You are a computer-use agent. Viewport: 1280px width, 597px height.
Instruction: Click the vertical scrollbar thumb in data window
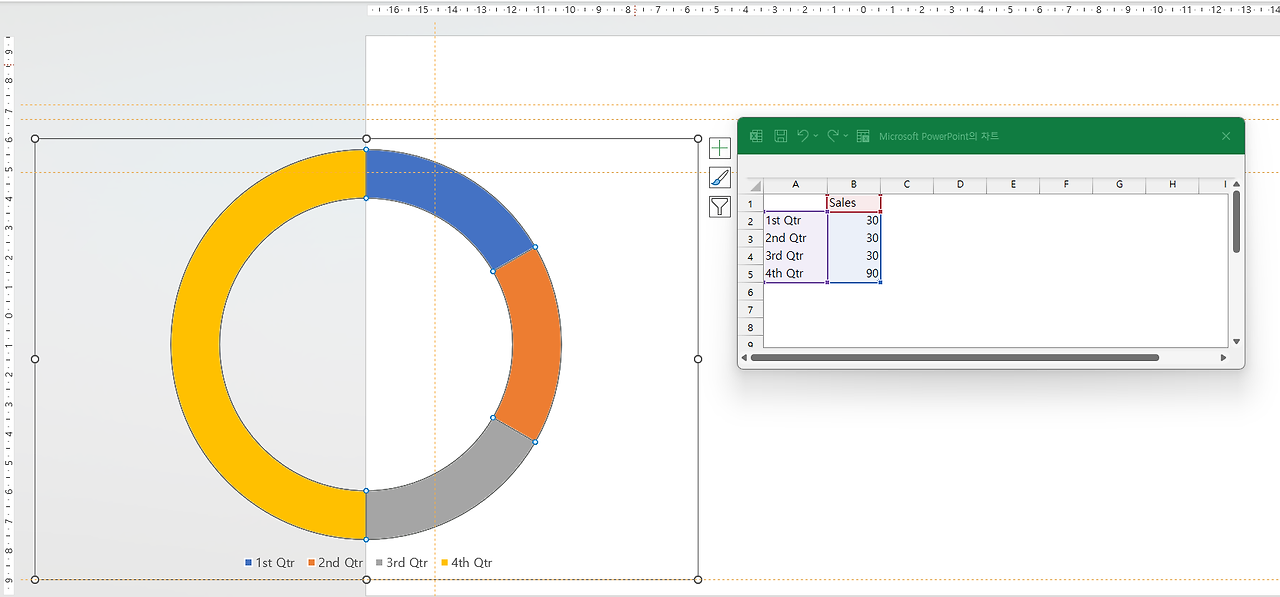coord(1236,221)
